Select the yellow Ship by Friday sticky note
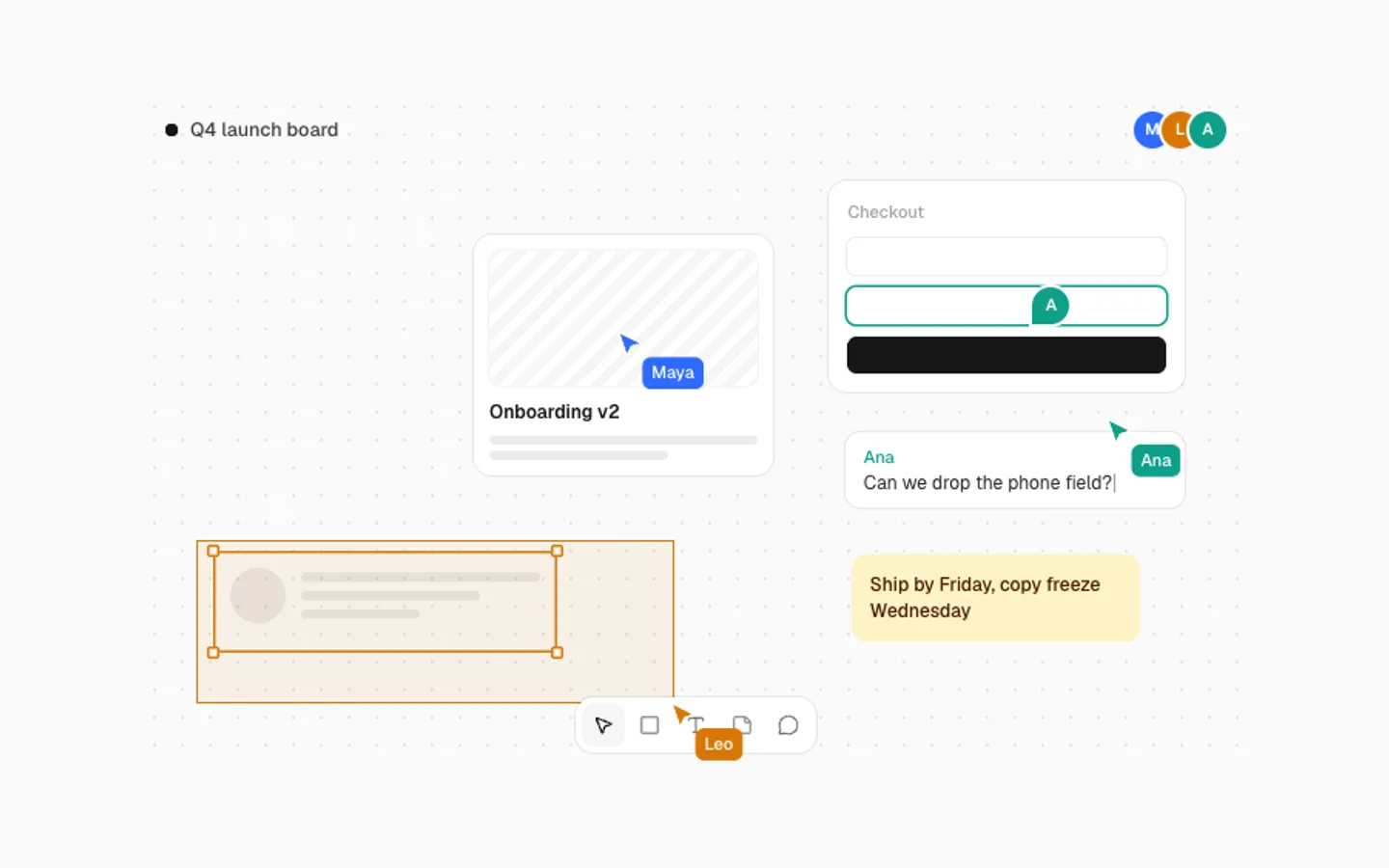 (995, 597)
